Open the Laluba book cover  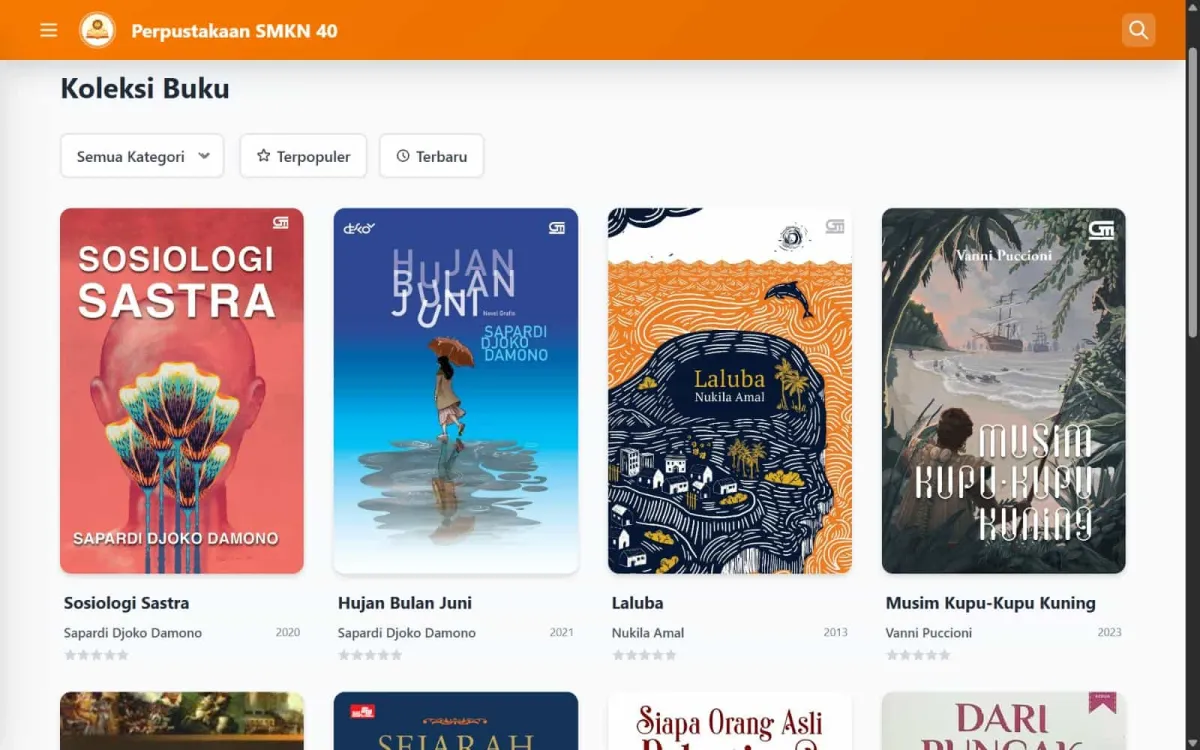point(730,391)
